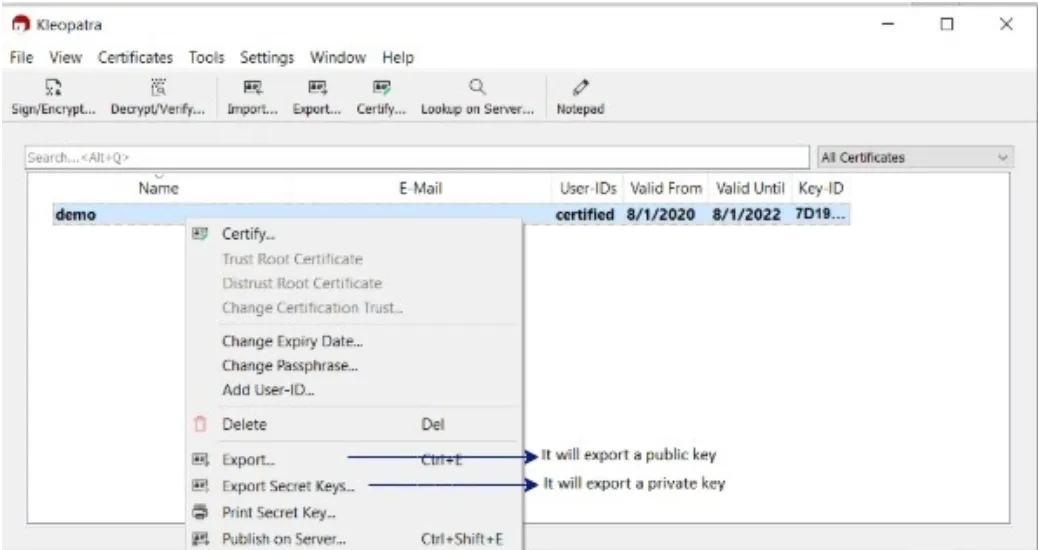The image size is (1038, 550).
Task: Sort by the Valid From column header
Action: coord(665,189)
